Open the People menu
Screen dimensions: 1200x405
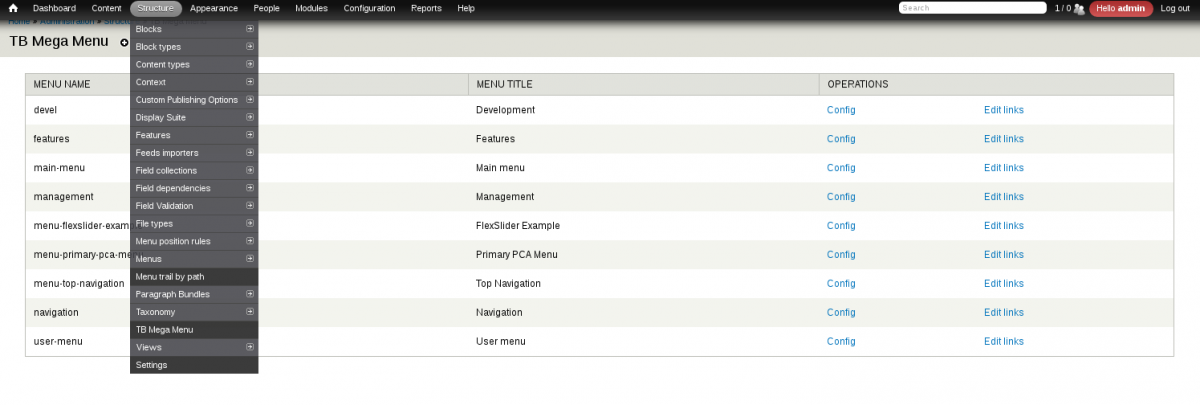[x=267, y=8]
